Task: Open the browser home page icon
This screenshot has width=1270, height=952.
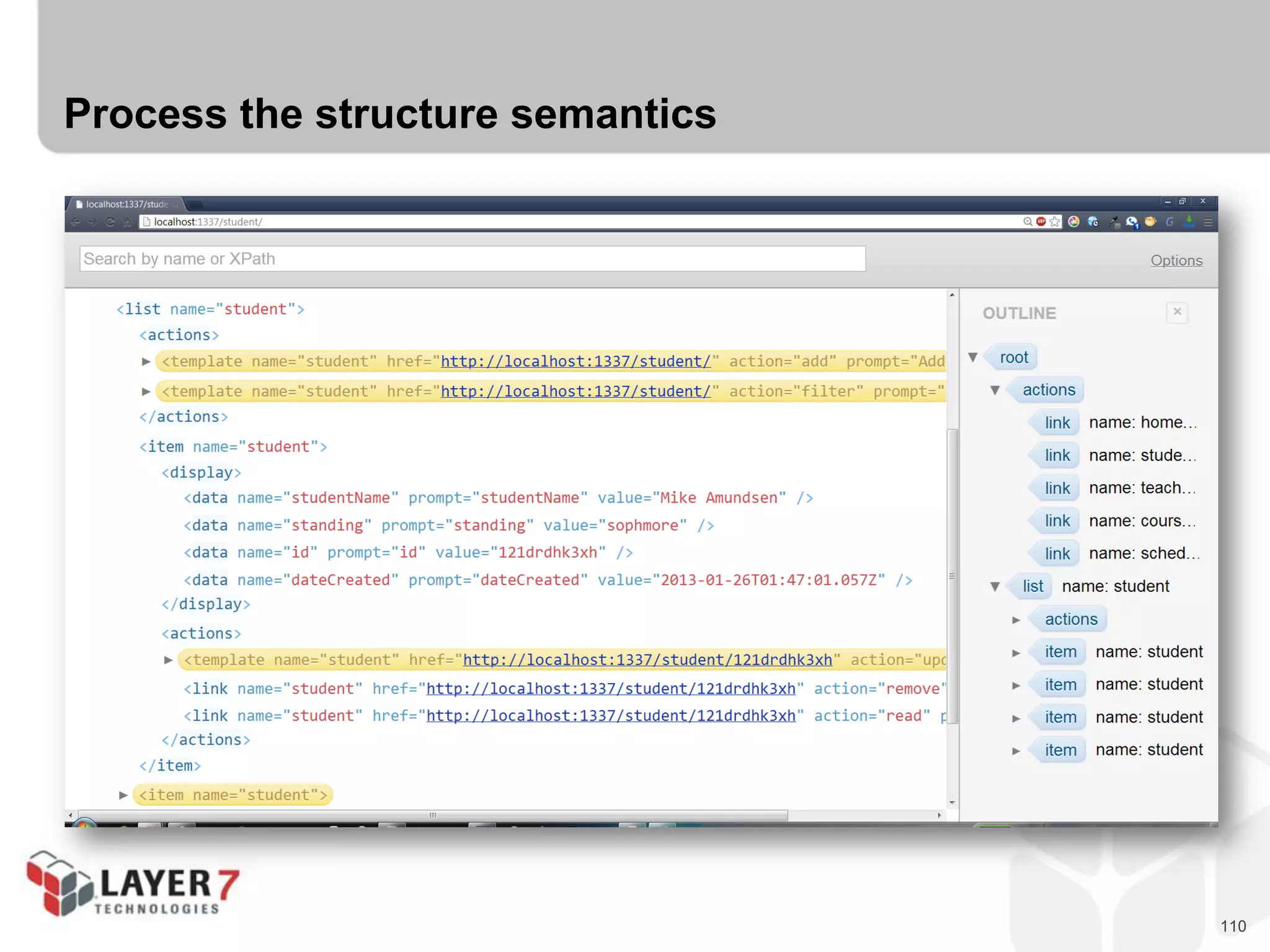Action: coord(127,222)
